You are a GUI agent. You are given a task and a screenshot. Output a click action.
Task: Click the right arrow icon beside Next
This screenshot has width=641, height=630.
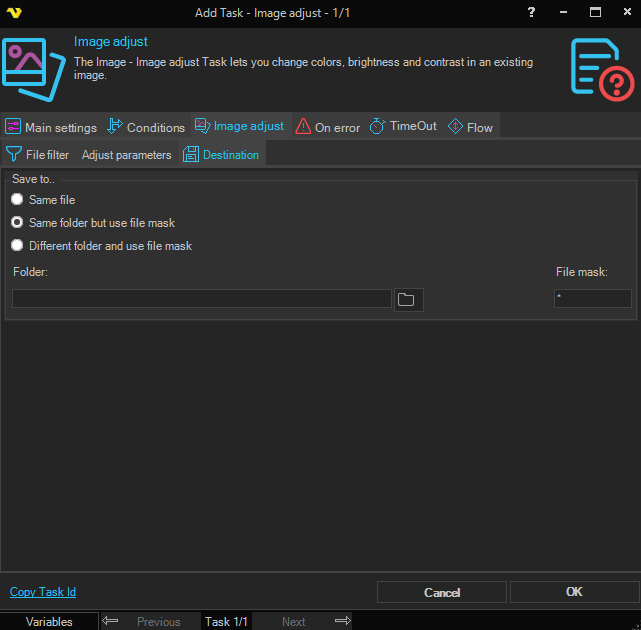[x=342, y=621]
